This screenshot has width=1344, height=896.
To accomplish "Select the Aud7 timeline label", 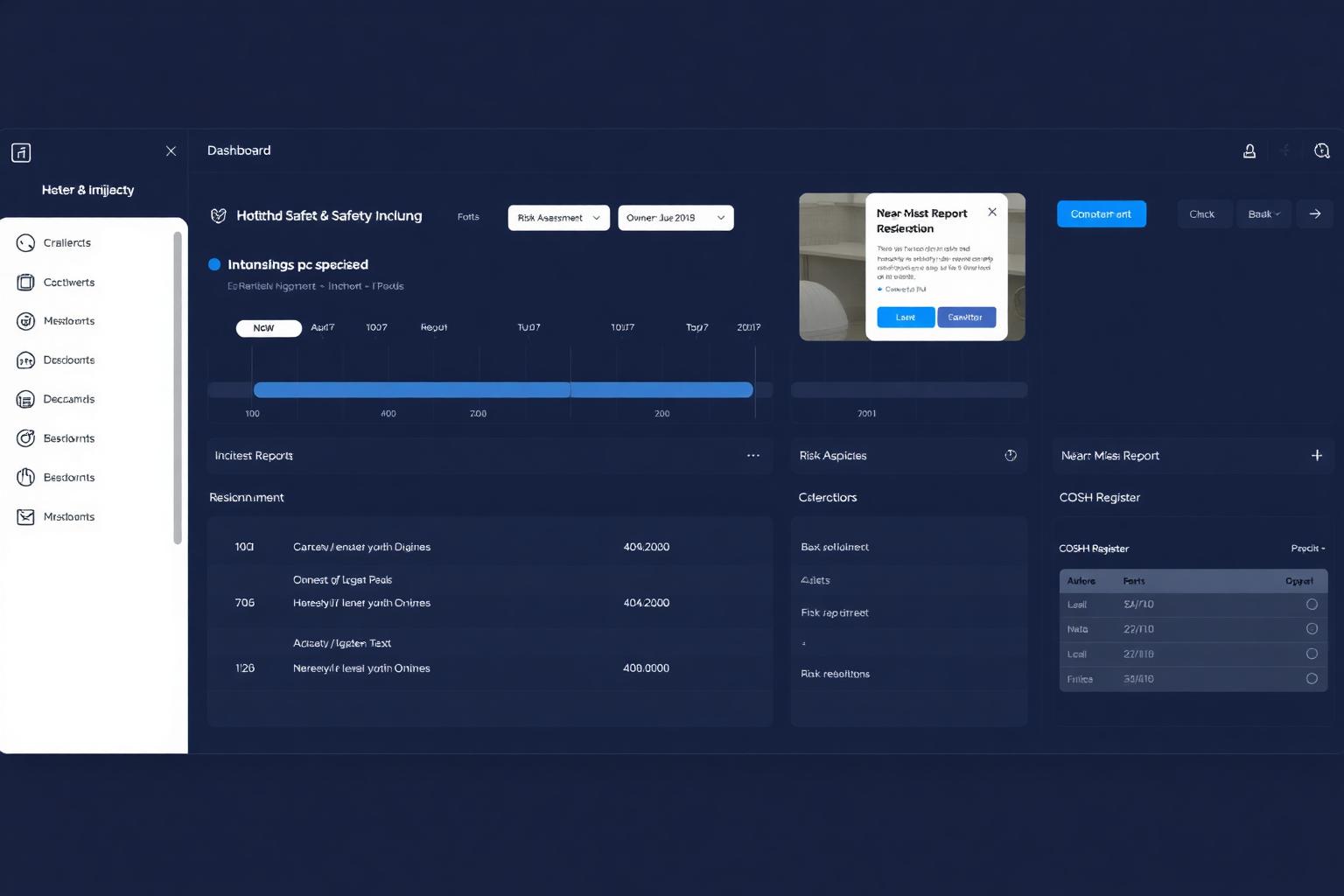I will (323, 327).
